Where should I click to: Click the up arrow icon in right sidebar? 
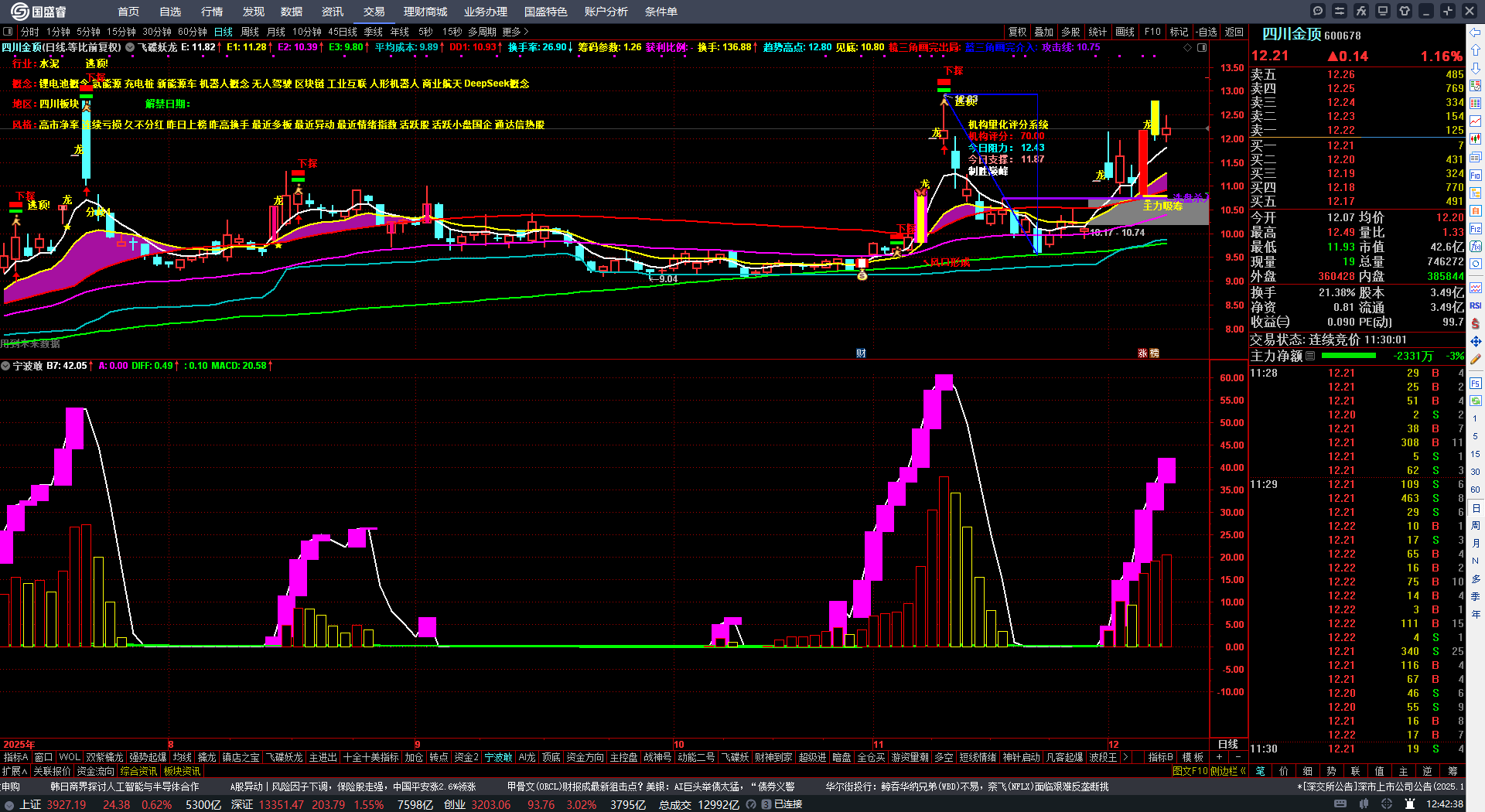coord(1476,49)
